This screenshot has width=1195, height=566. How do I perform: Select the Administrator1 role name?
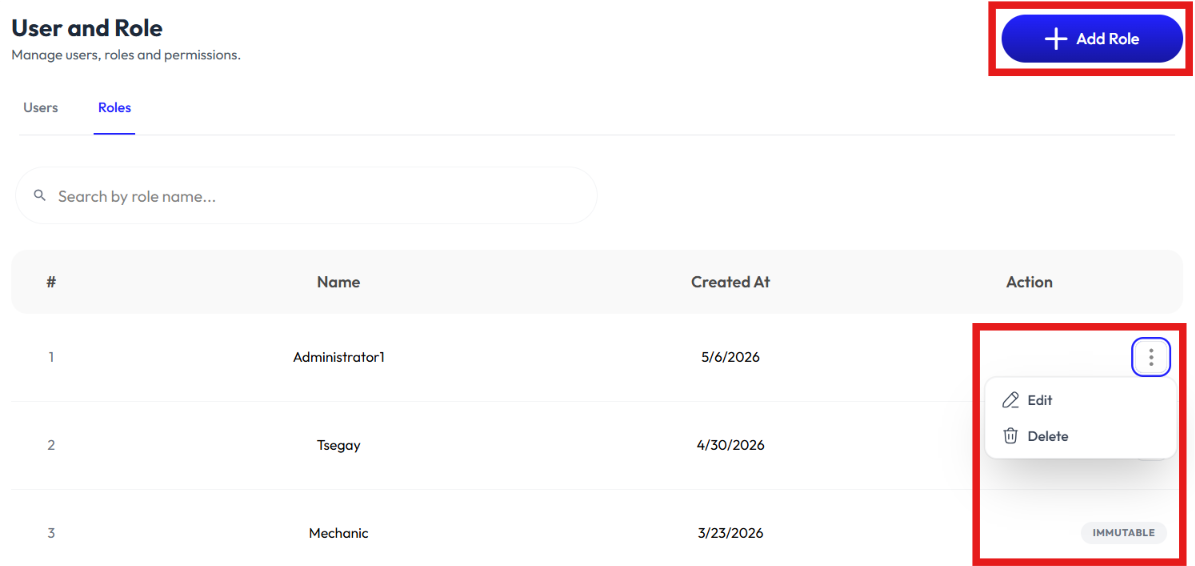tap(338, 357)
